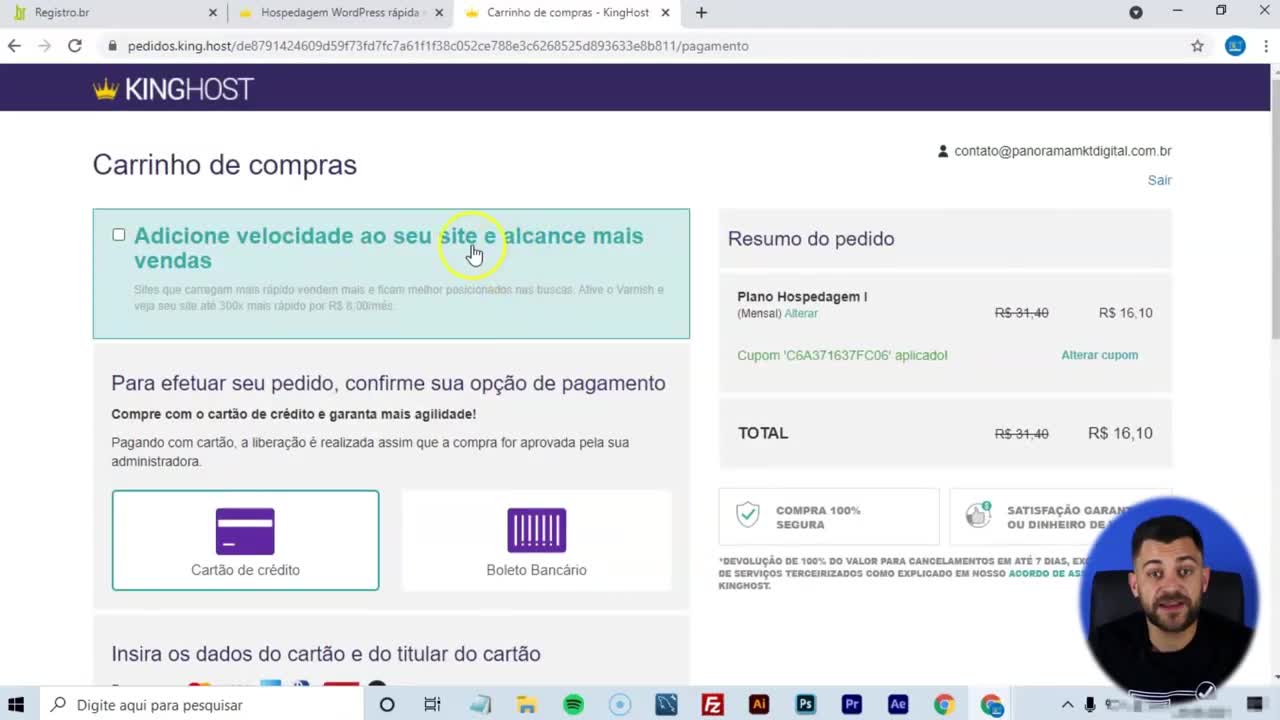Image resolution: width=1280 pixels, height=720 pixels.
Task: Click the contato@panoramamktdigital.com.br email text
Action: [1062, 151]
